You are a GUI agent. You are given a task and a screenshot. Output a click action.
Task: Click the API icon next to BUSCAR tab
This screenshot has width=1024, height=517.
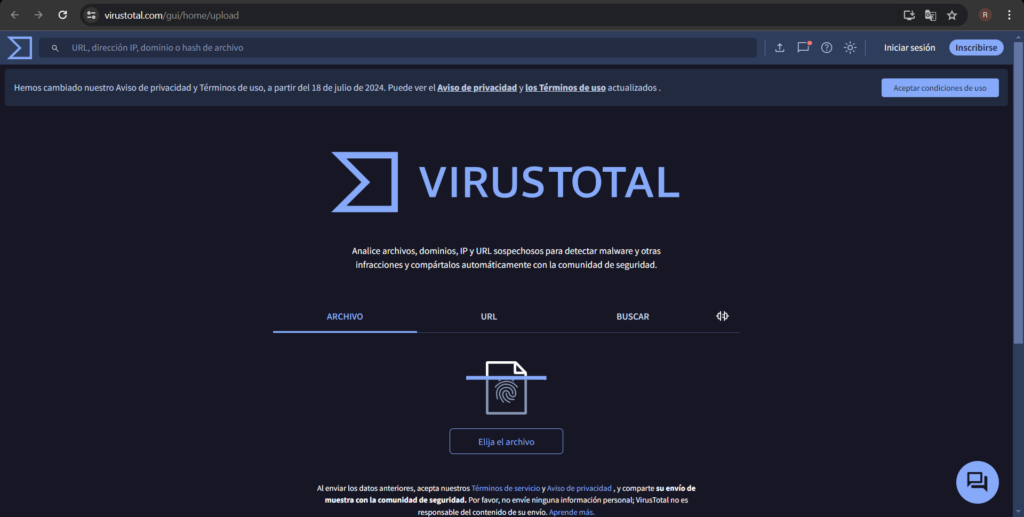tap(722, 316)
